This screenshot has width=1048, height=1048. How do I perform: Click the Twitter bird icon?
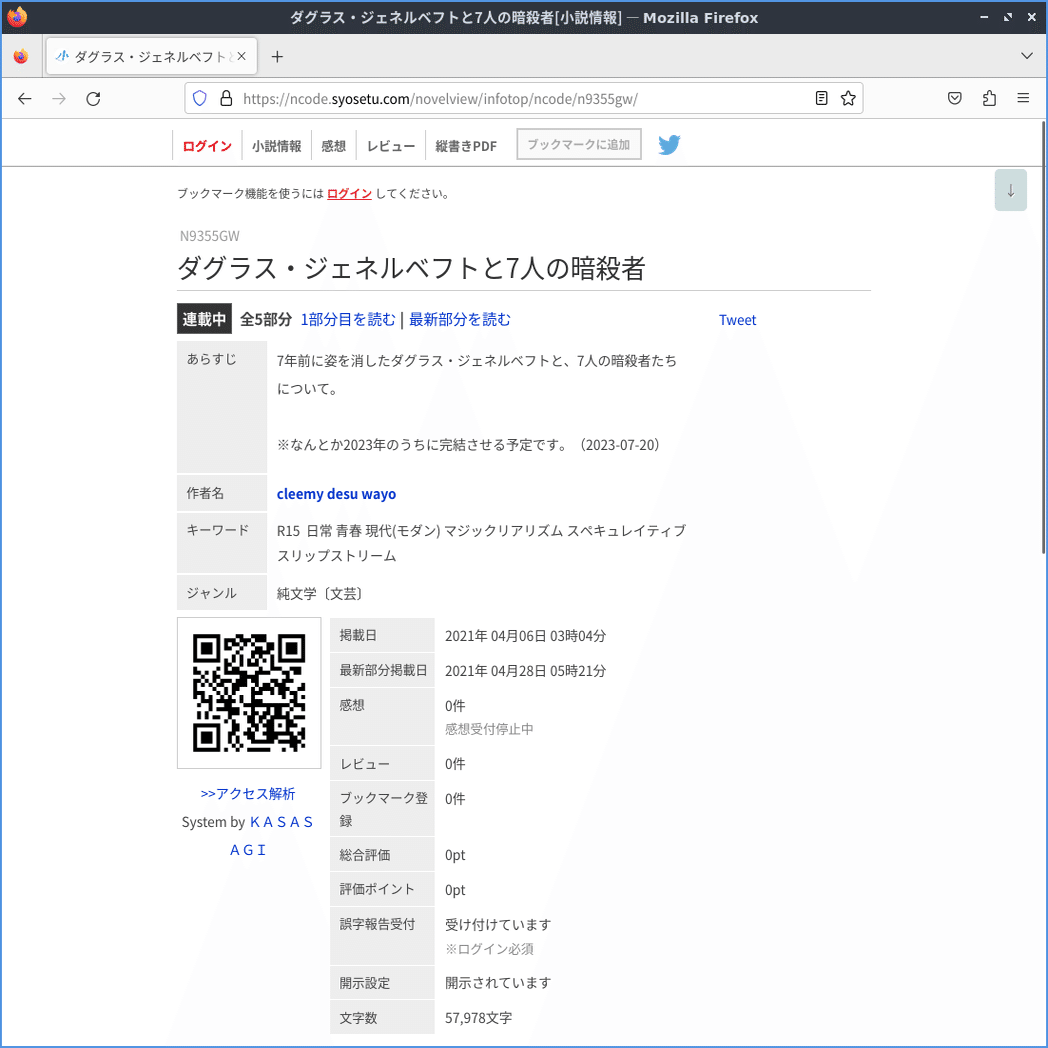(669, 144)
